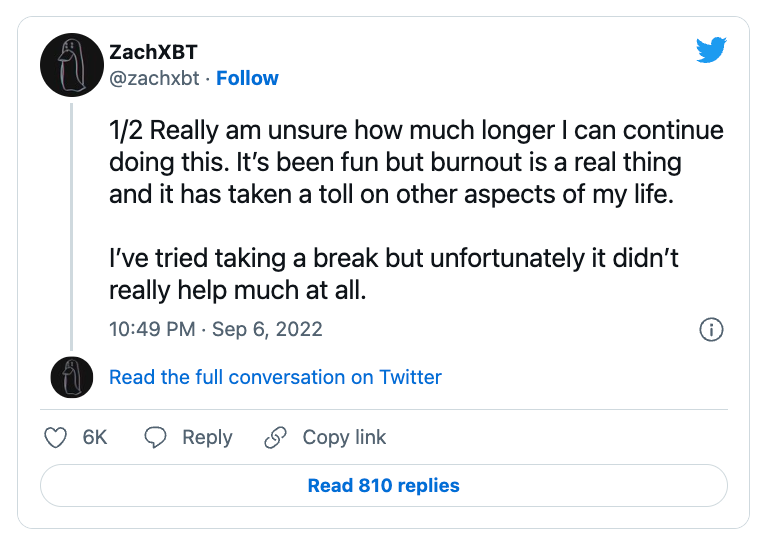Click the 'Sep 6, 2022' date text

pyautogui.click(x=267, y=329)
